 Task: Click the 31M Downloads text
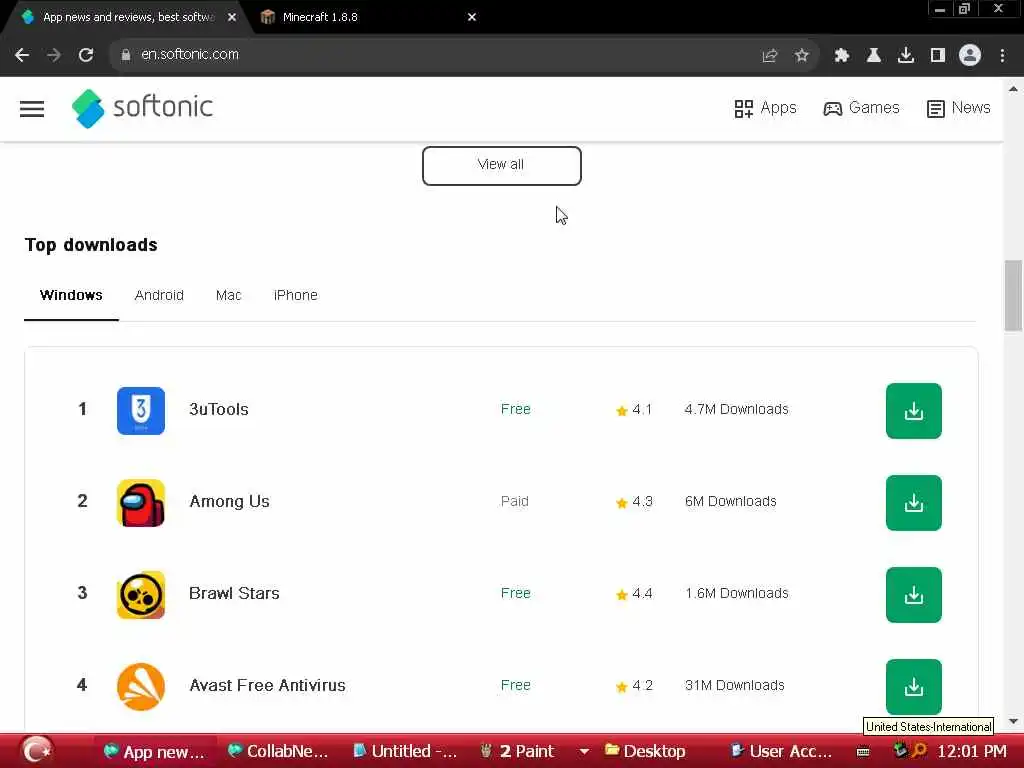click(735, 685)
